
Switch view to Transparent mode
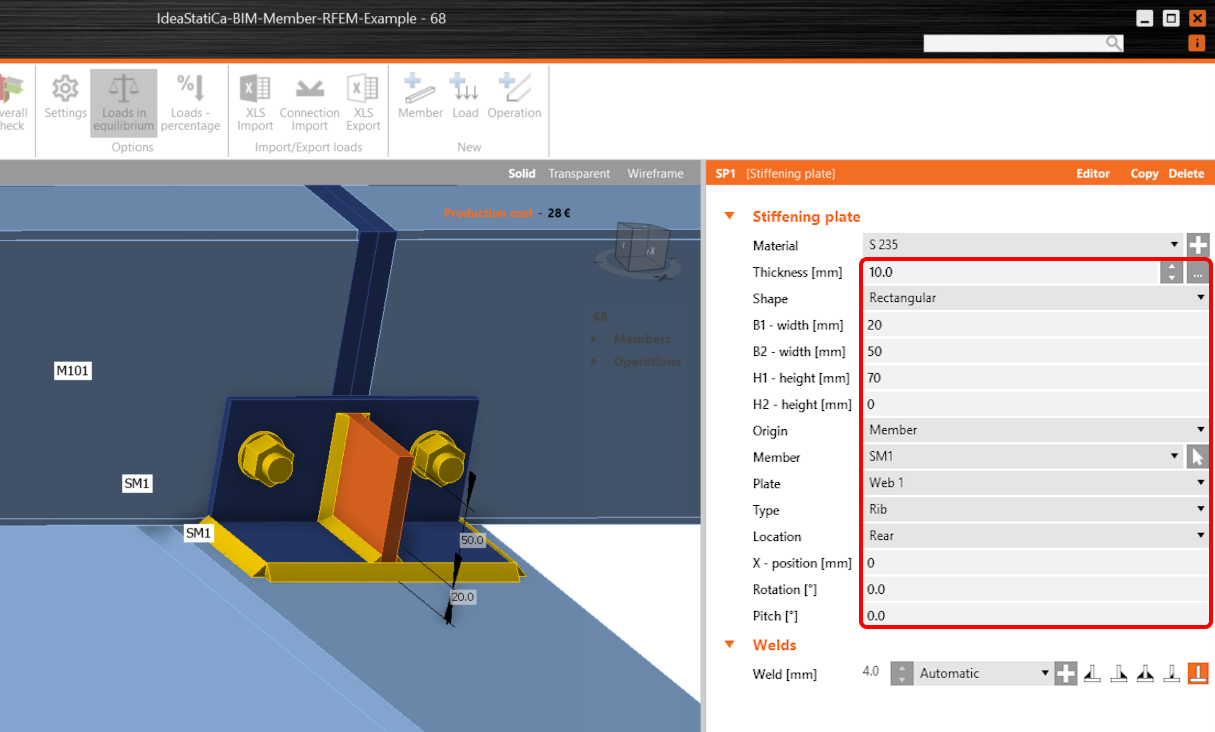[578, 174]
